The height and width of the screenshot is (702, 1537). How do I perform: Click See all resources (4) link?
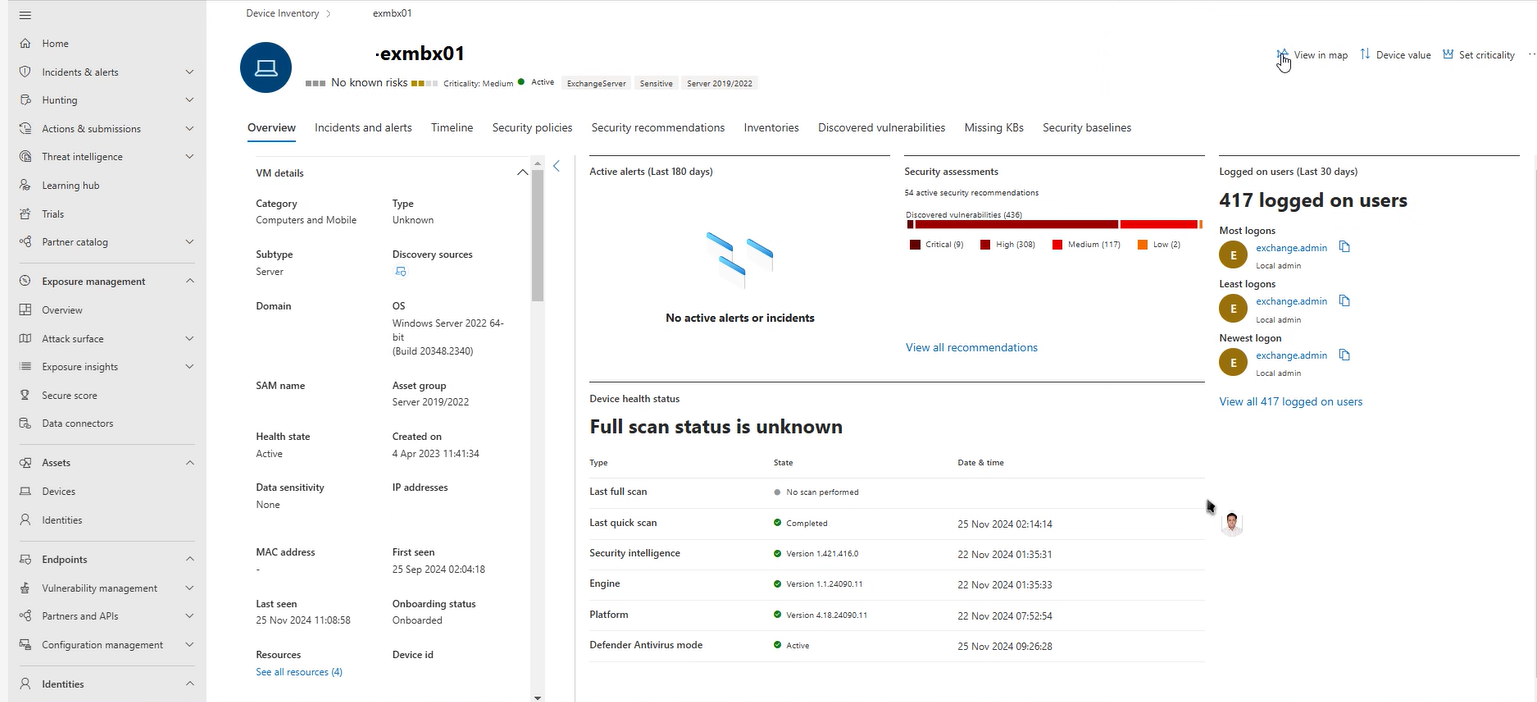pos(299,672)
